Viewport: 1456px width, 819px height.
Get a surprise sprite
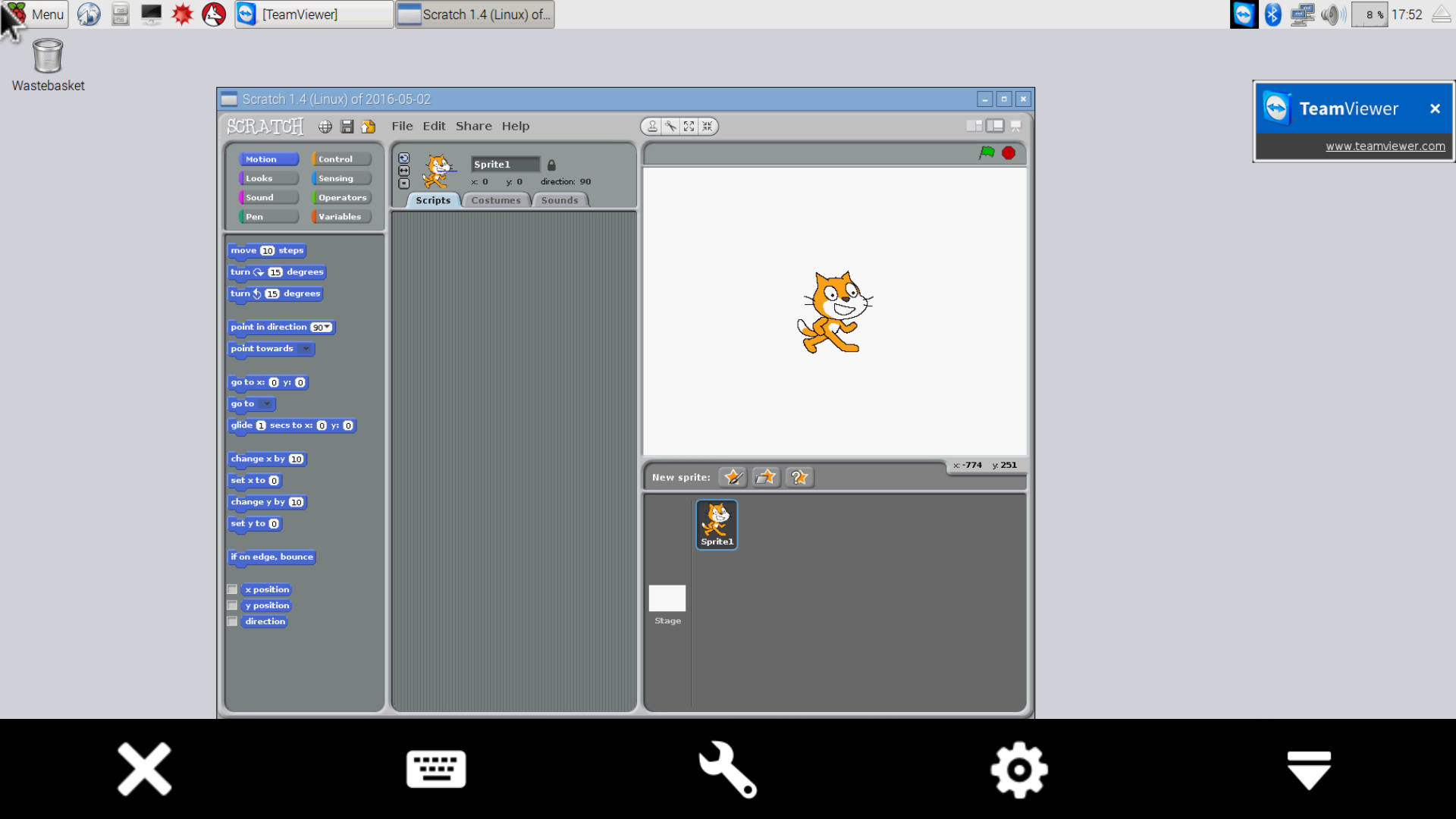pyautogui.click(x=799, y=477)
